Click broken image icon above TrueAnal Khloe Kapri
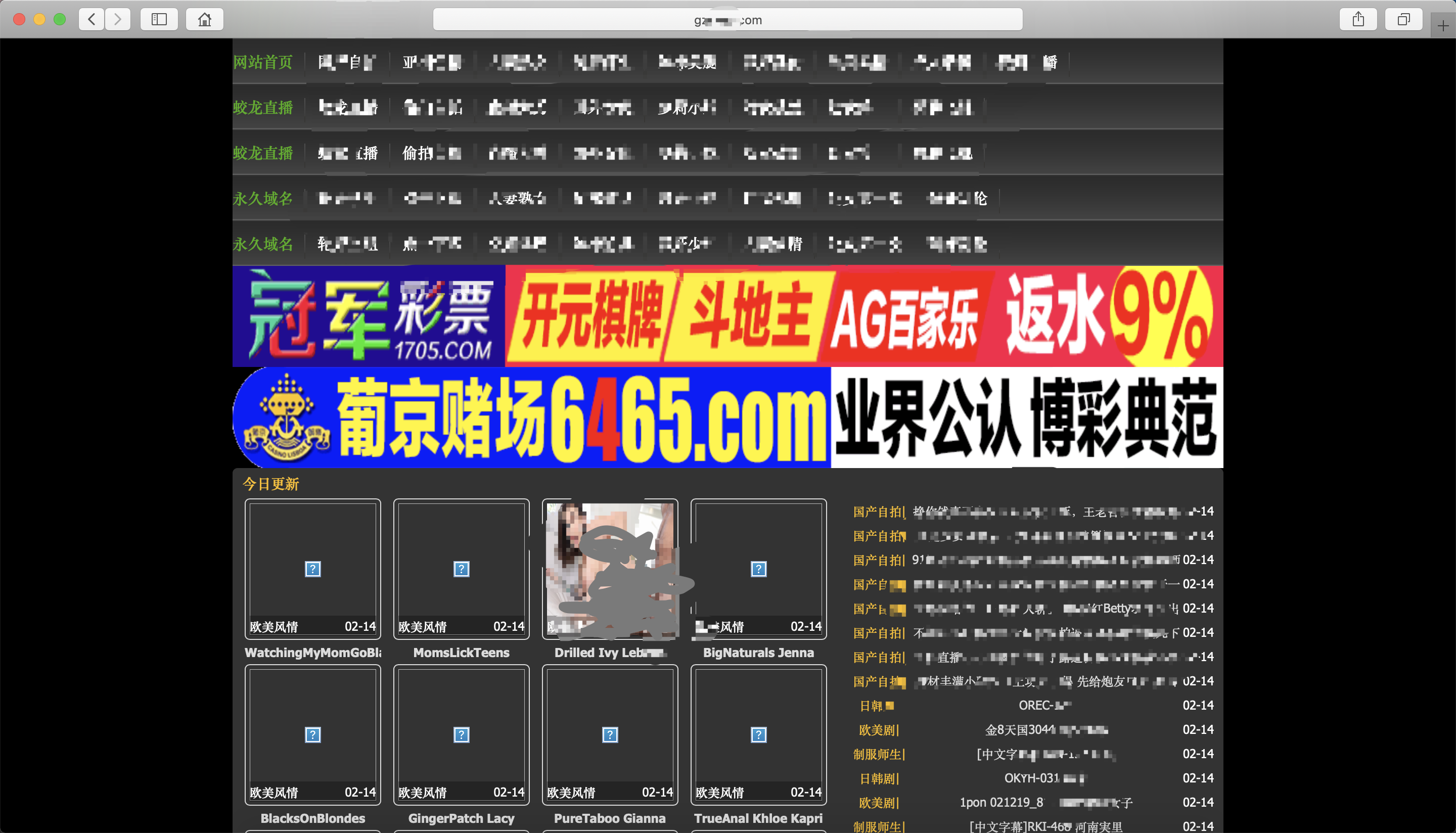1456x833 pixels. coord(759,734)
